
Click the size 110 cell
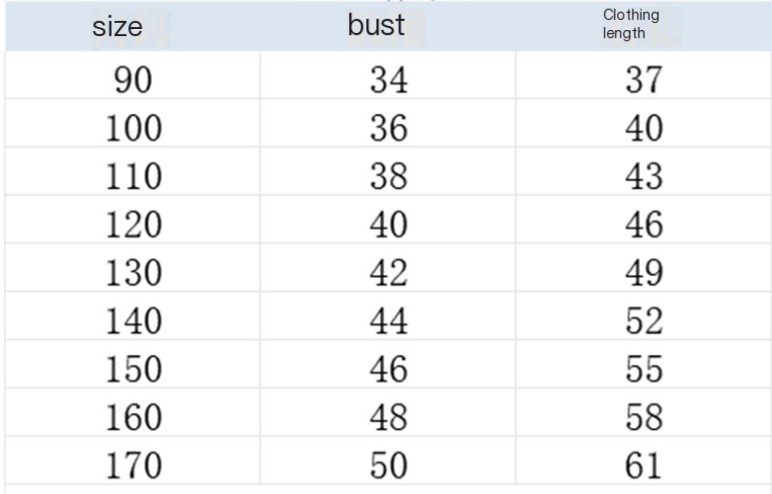click(133, 177)
